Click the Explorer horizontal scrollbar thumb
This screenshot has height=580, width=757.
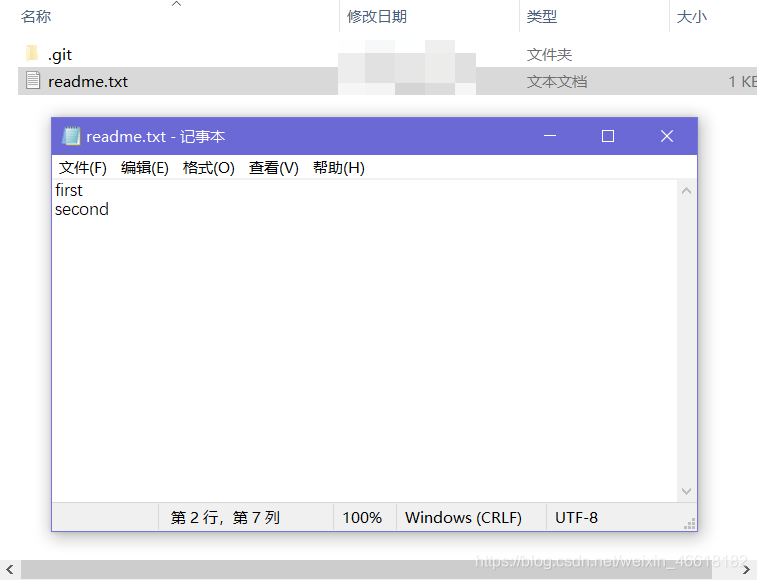(x=366, y=570)
